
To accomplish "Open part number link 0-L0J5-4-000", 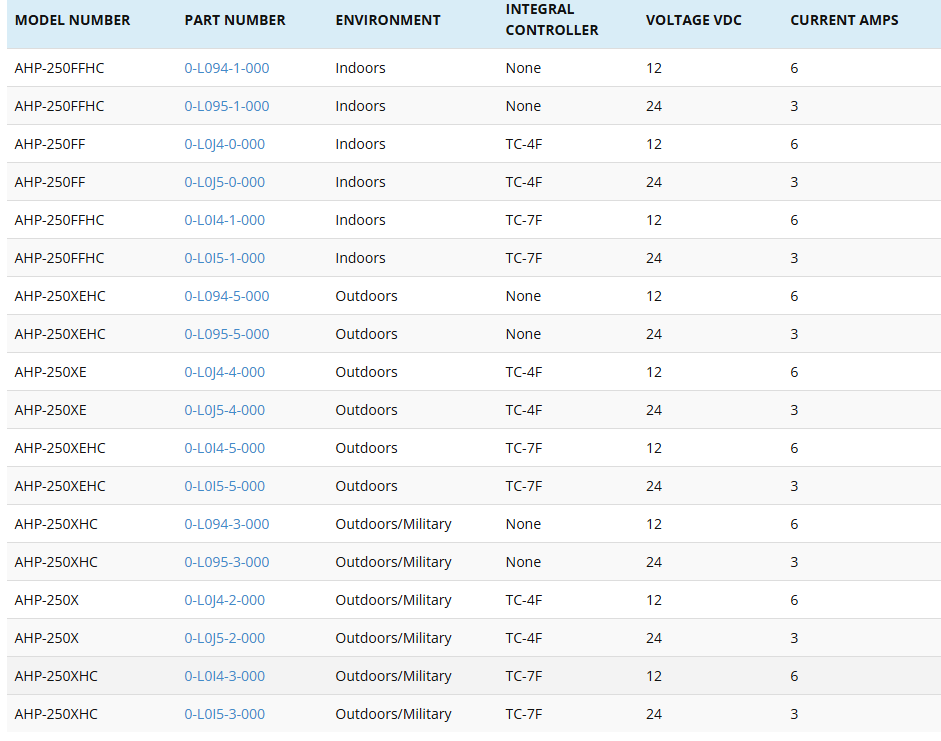I will coord(224,410).
